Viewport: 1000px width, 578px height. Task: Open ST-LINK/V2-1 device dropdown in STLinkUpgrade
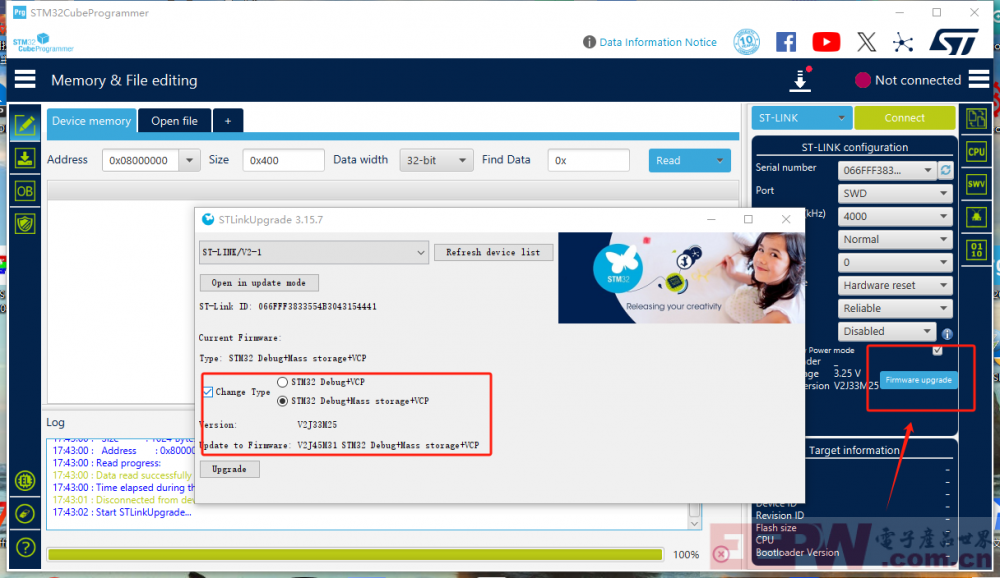click(x=313, y=252)
